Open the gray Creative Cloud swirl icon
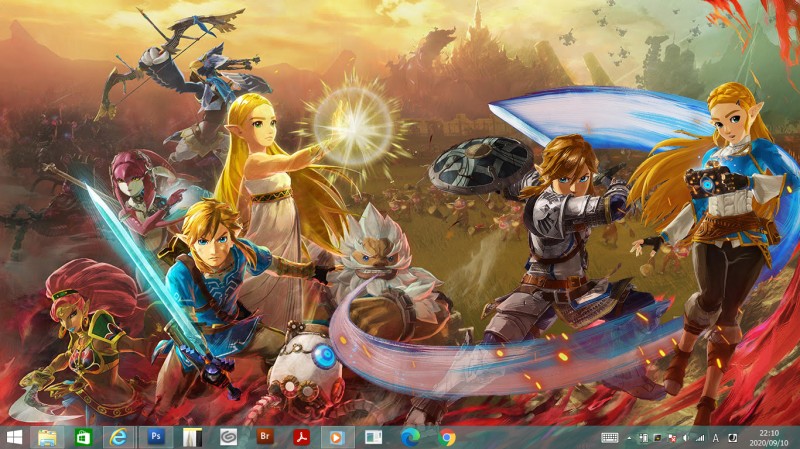 [x=229, y=437]
